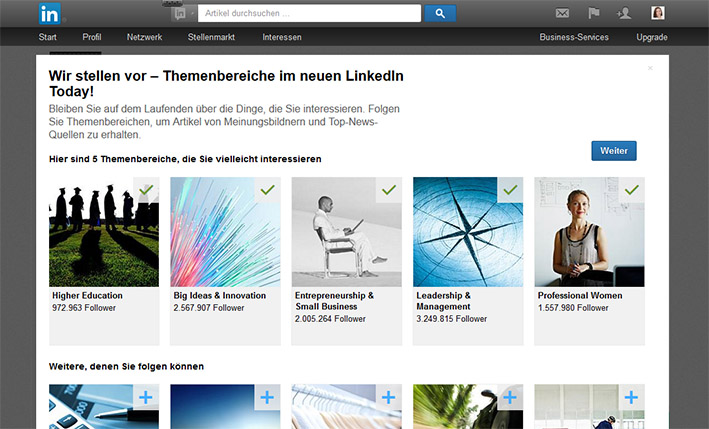Open the Higher Education graduates image
709x429 pixels.
(104, 232)
